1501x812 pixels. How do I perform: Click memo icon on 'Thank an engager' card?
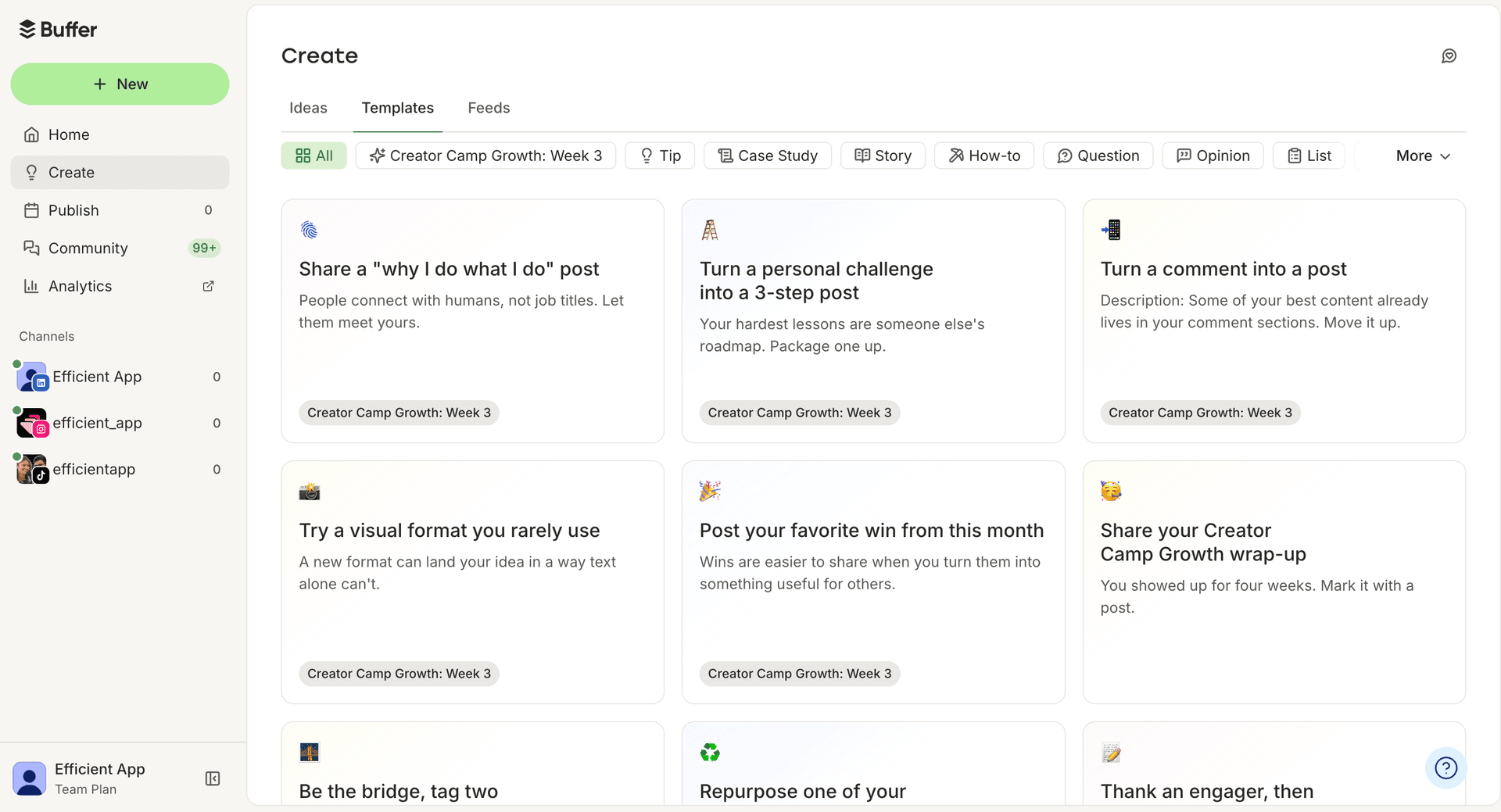click(1111, 753)
